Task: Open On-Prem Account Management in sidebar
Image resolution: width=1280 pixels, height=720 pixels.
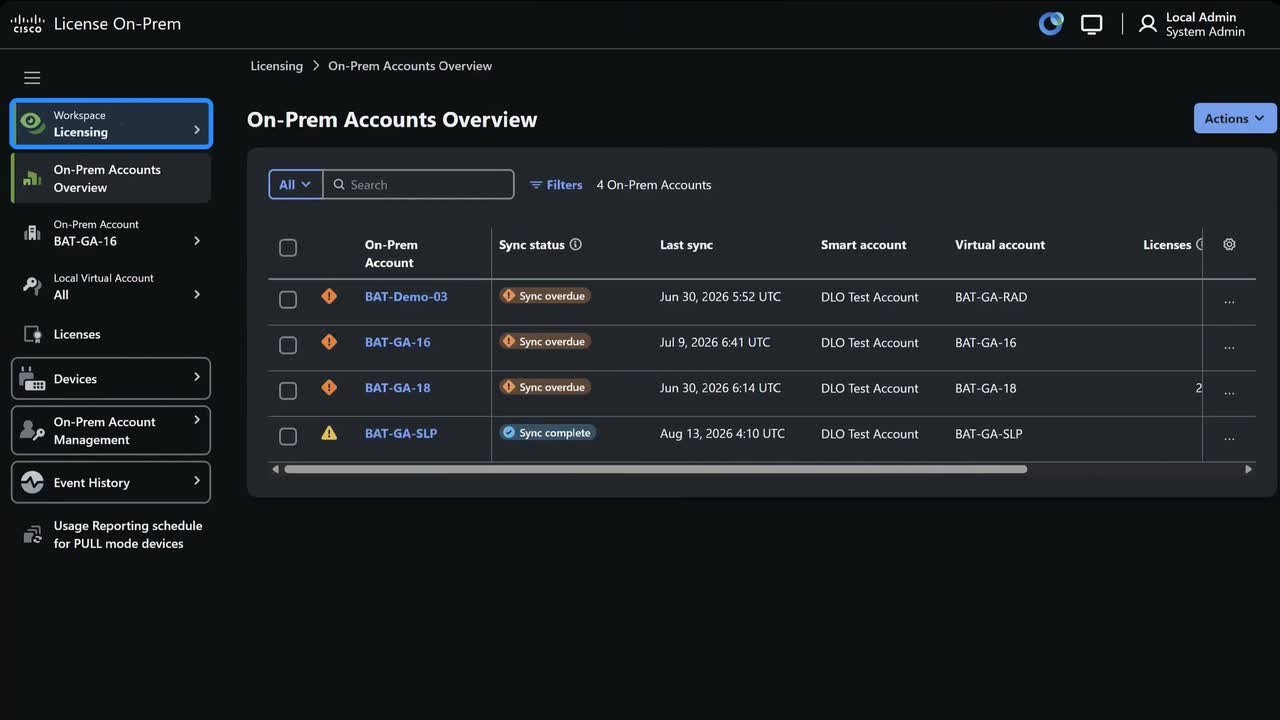Action: tap(111, 431)
